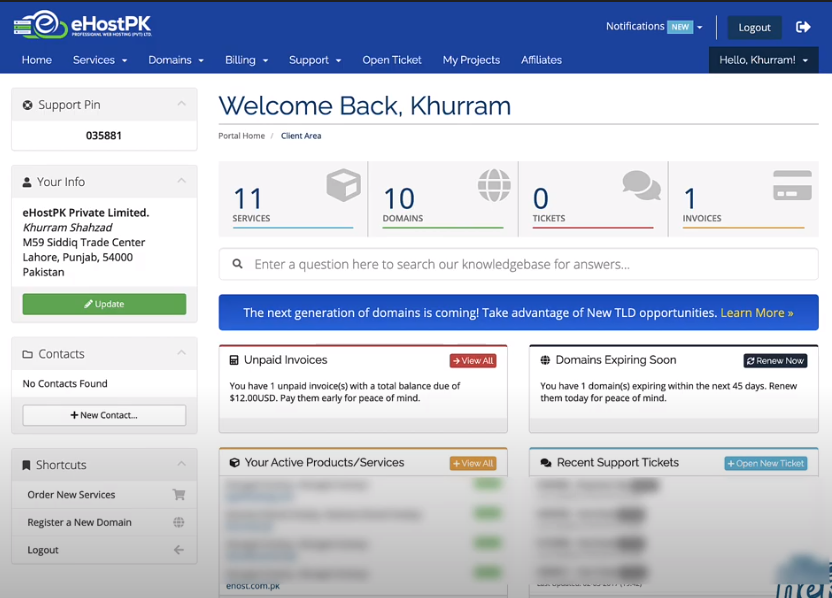This screenshot has width=832, height=598.
Task: Click the Learn More » link
Action: click(757, 313)
